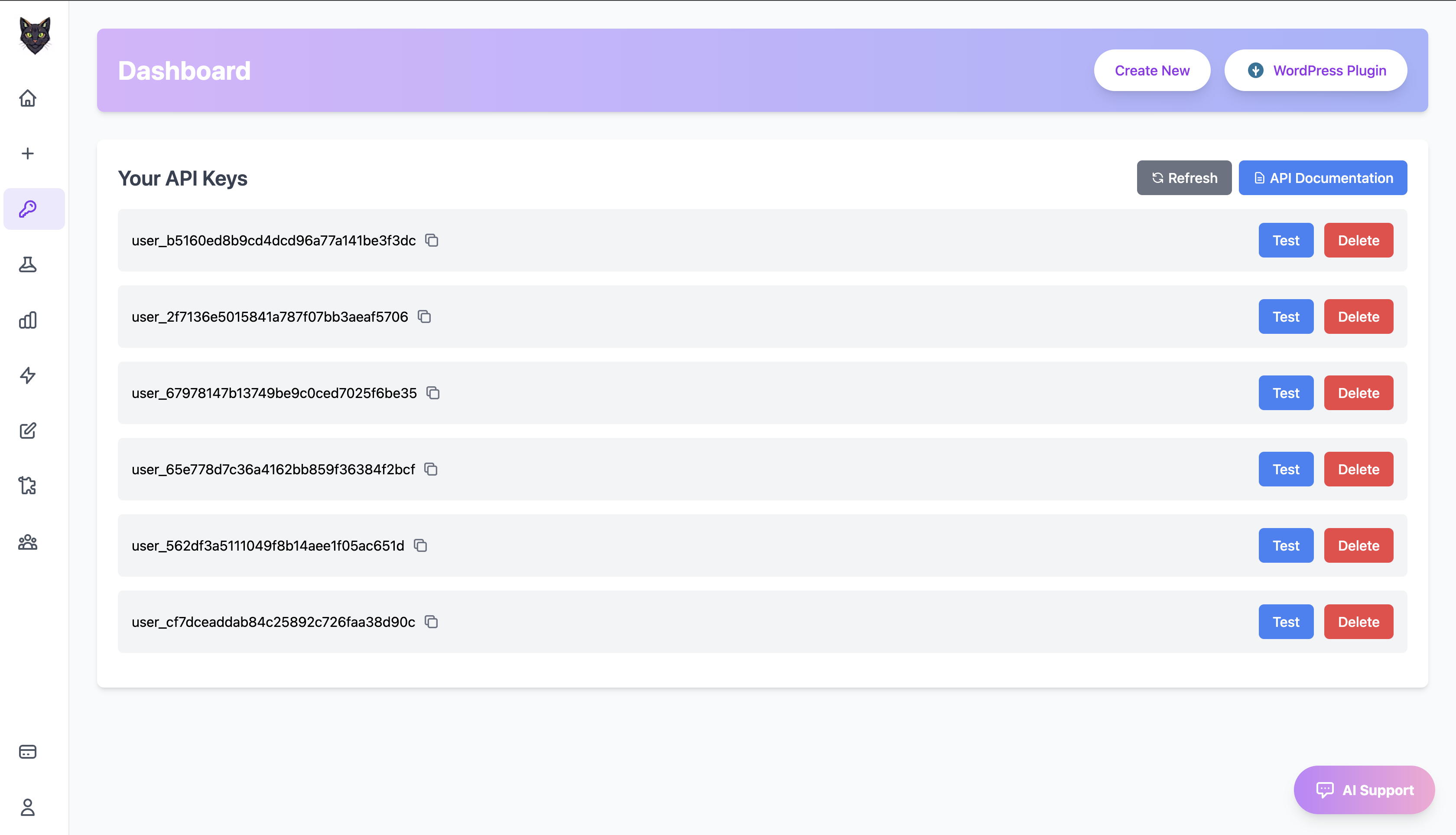Delete the user_65e778d7 API key
This screenshot has height=835, width=1456.
tap(1358, 469)
